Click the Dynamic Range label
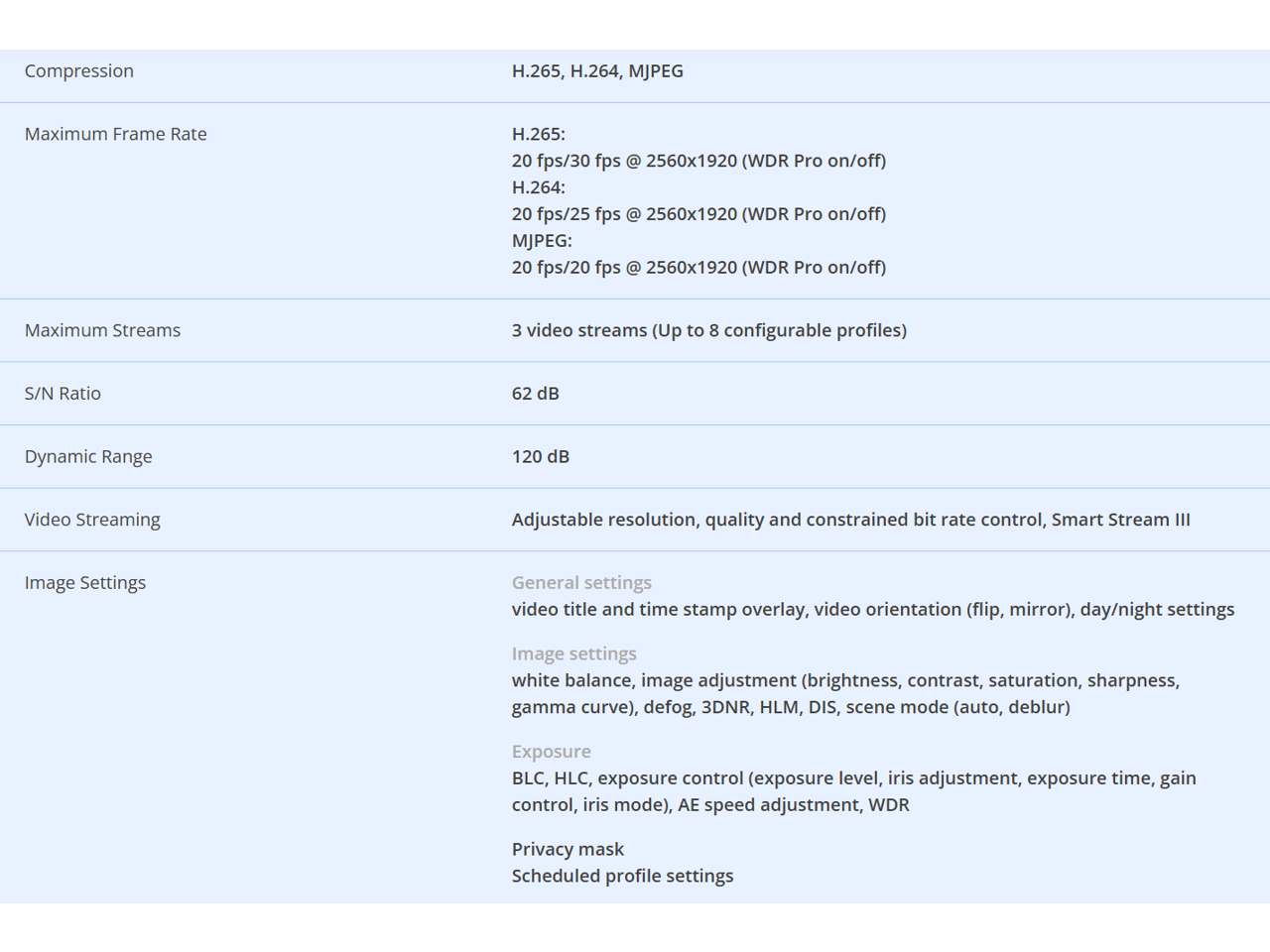Viewport: 1270px width, 952px height. 88,457
